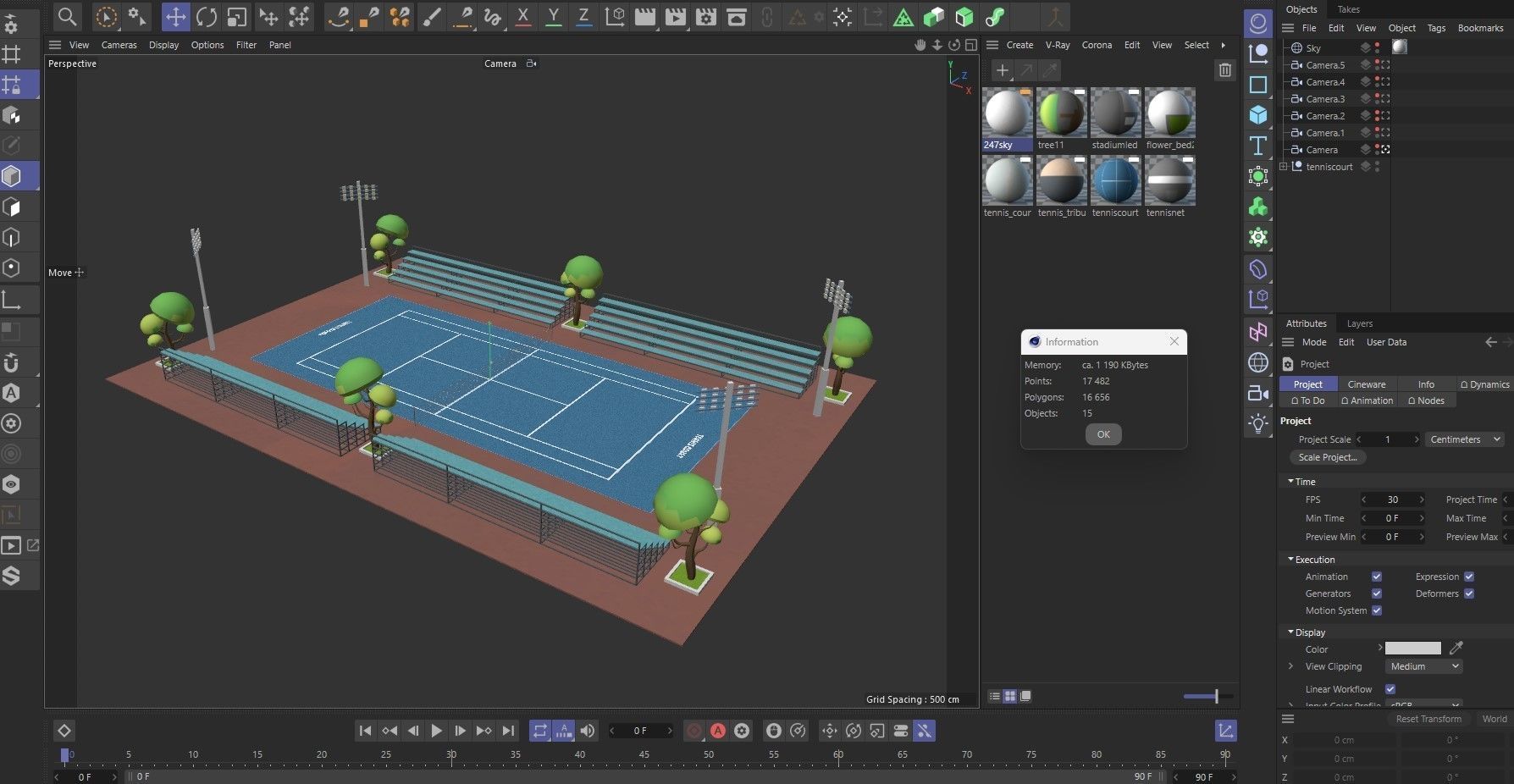
Task: Delete material using trash icon
Action: [x=1225, y=70]
